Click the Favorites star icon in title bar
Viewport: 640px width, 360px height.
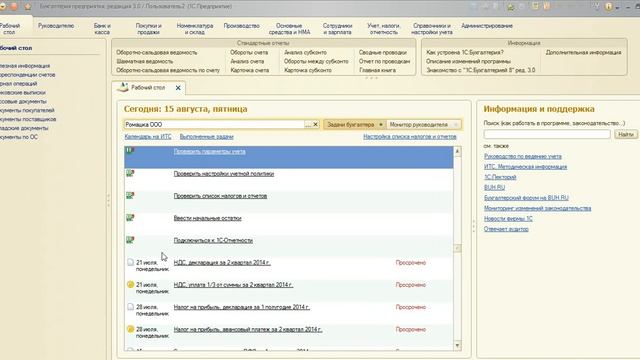coord(28,7)
